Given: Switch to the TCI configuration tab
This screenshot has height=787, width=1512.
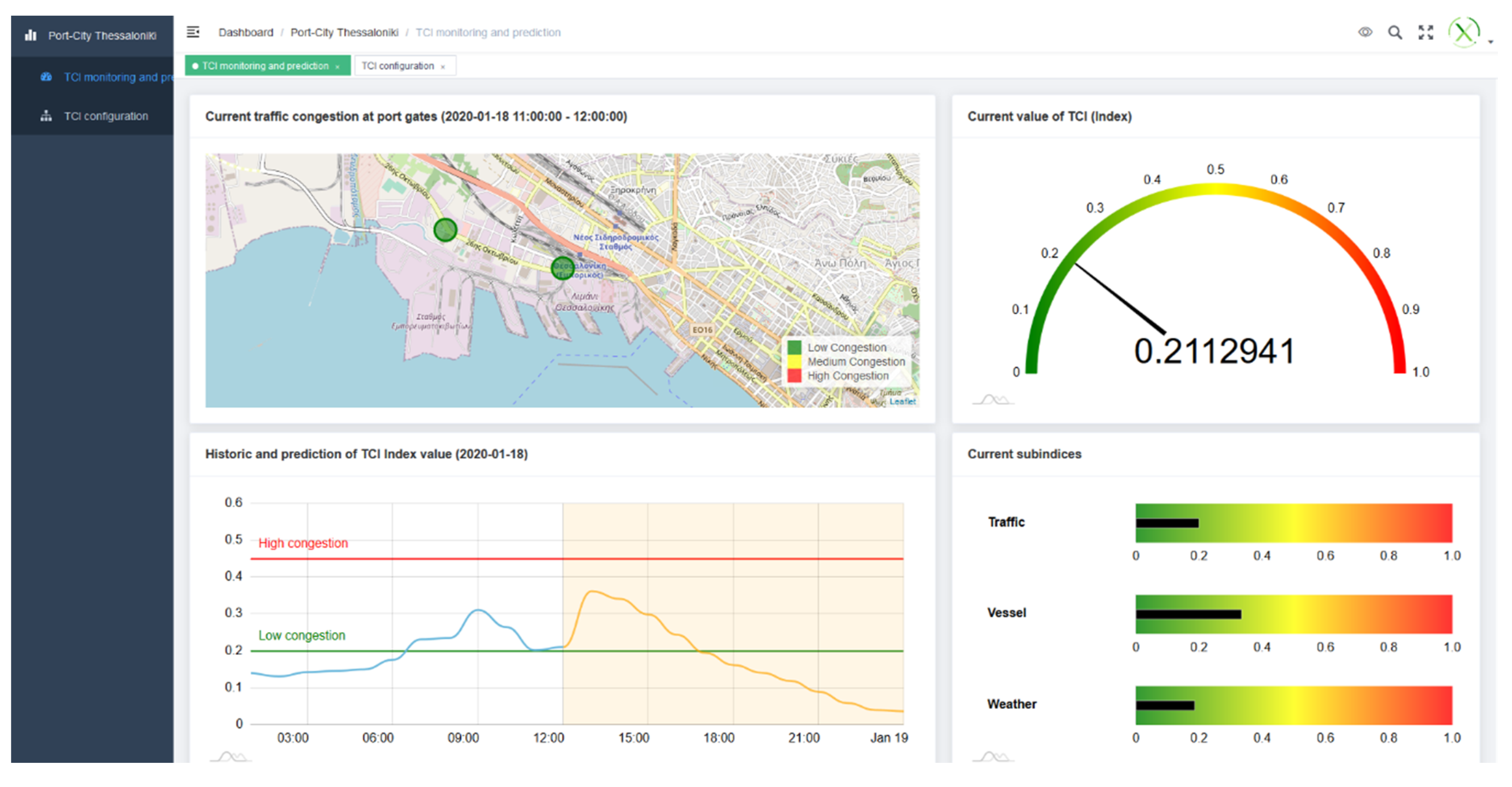Looking at the screenshot, I should (397, 66).
